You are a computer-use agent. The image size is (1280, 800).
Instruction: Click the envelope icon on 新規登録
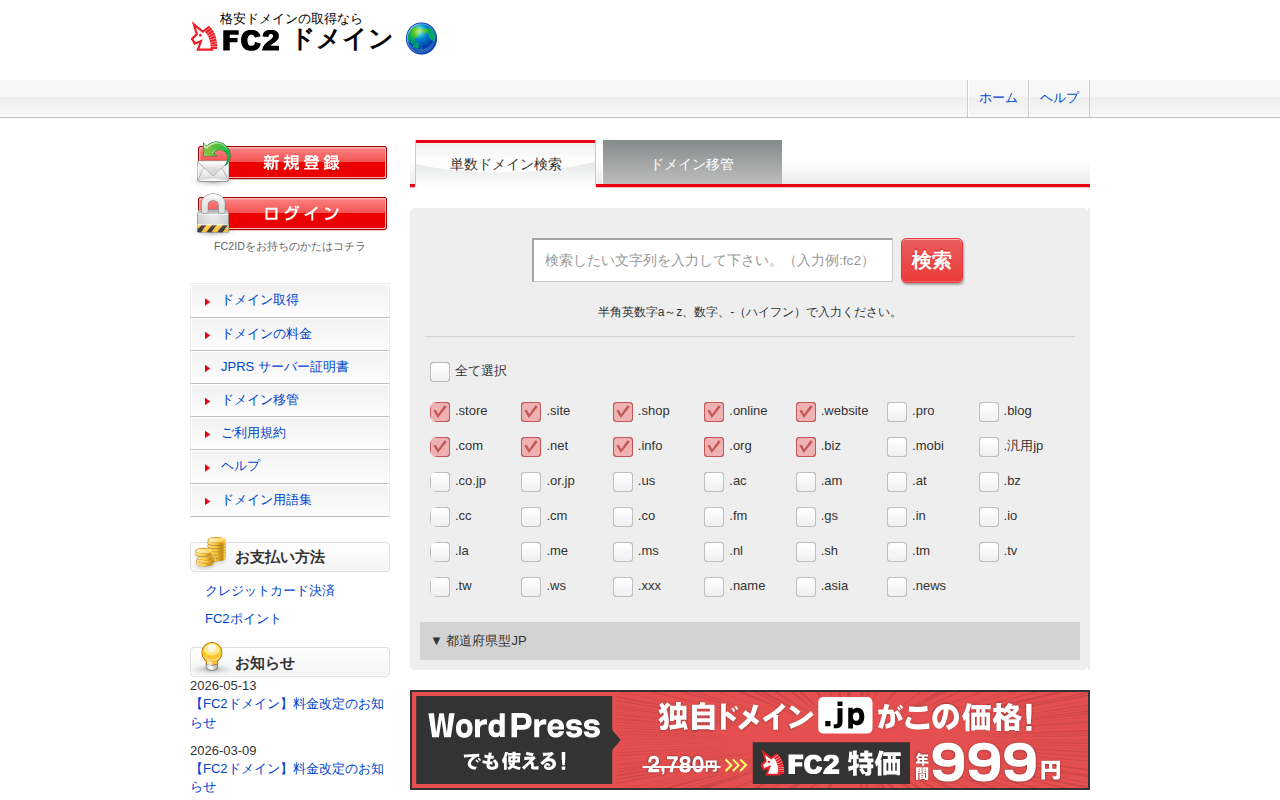[213, 162]
